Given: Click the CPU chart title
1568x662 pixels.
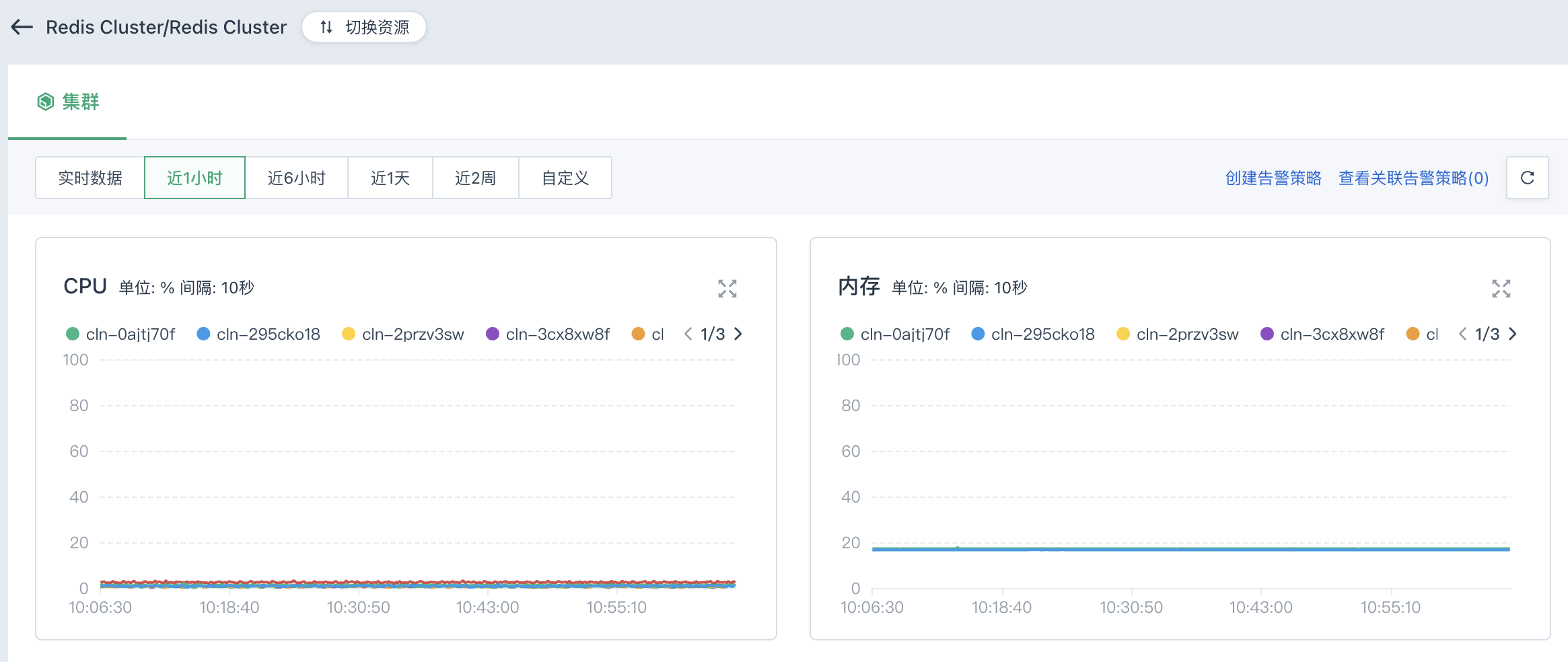Looking at the screenshot, I should [x=85, y=287].
